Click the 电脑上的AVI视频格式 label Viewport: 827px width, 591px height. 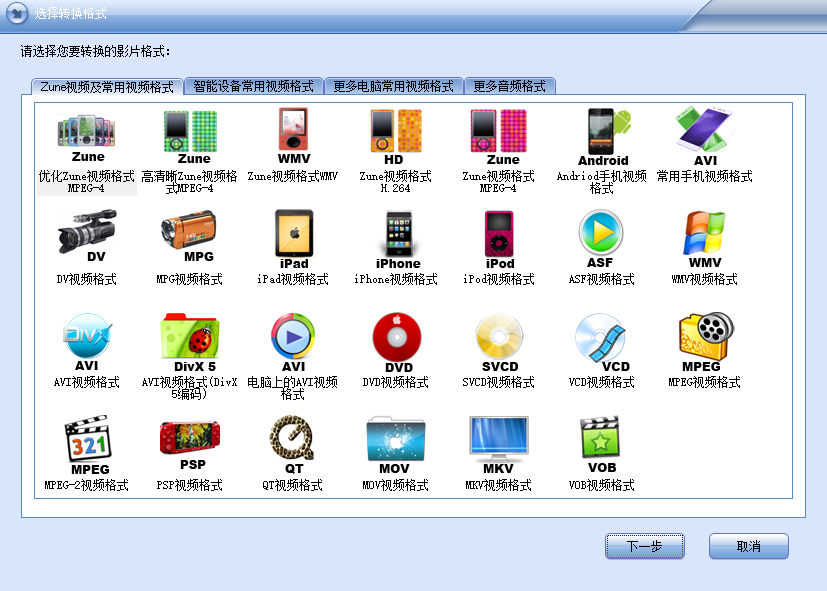(x=292, y=387)
